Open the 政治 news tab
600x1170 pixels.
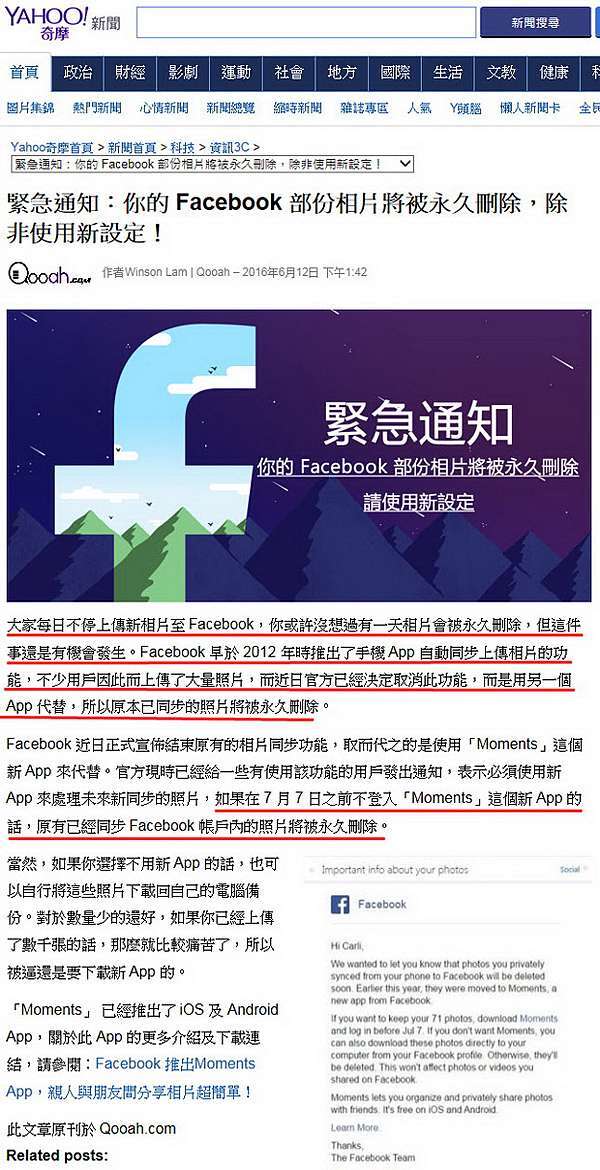[78, 73]
